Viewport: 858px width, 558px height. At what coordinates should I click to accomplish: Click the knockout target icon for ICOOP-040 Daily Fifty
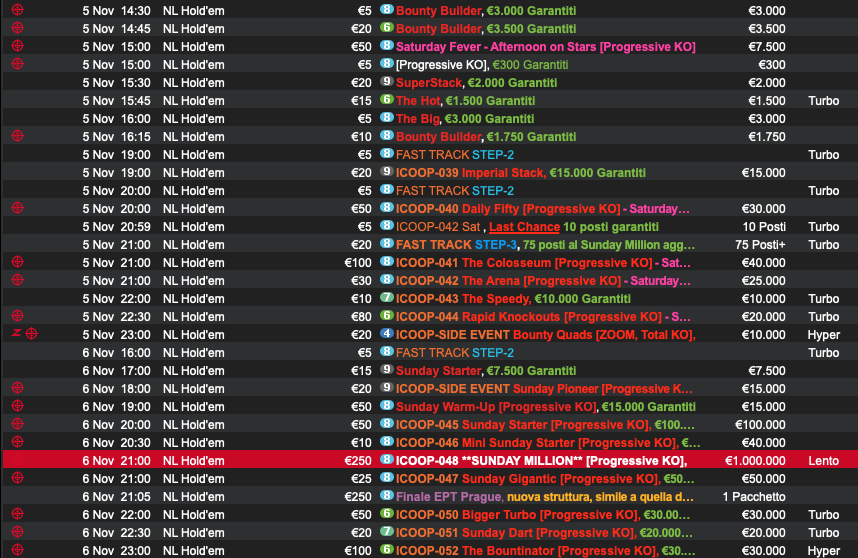pyautogui.click(x=18, y=208)
